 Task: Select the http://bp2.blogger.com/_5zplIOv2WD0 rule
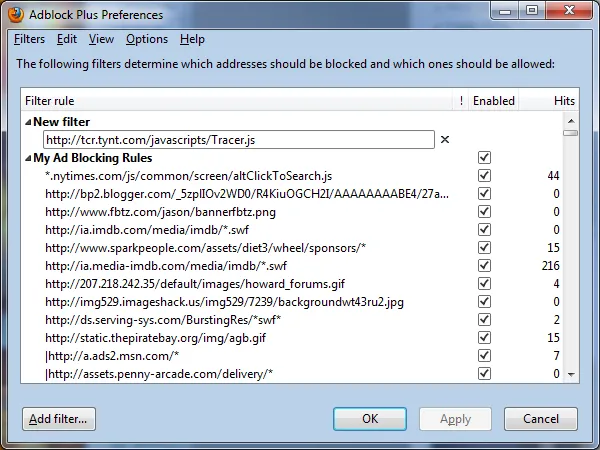click(x=247, y=194)
